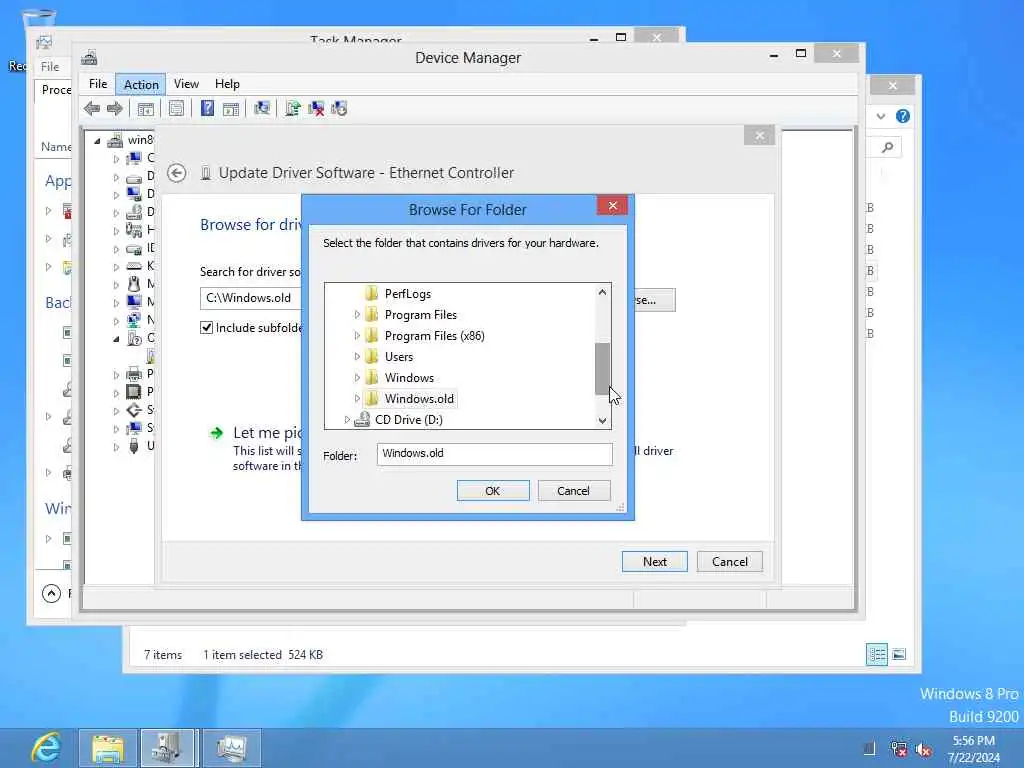Select the Windows folder row
The width and height of the screenshot is (1024, 768).
(409, 377)
